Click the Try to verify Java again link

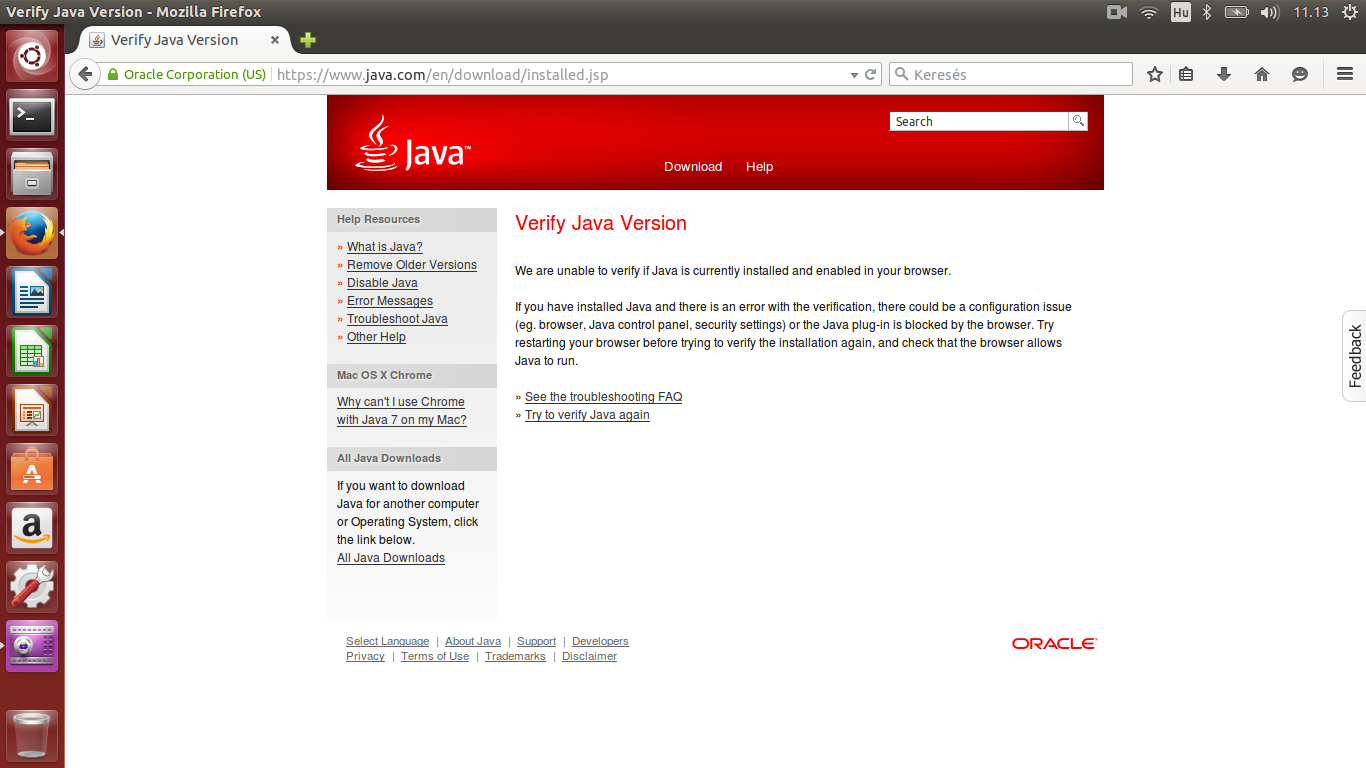tap(587, 415)
